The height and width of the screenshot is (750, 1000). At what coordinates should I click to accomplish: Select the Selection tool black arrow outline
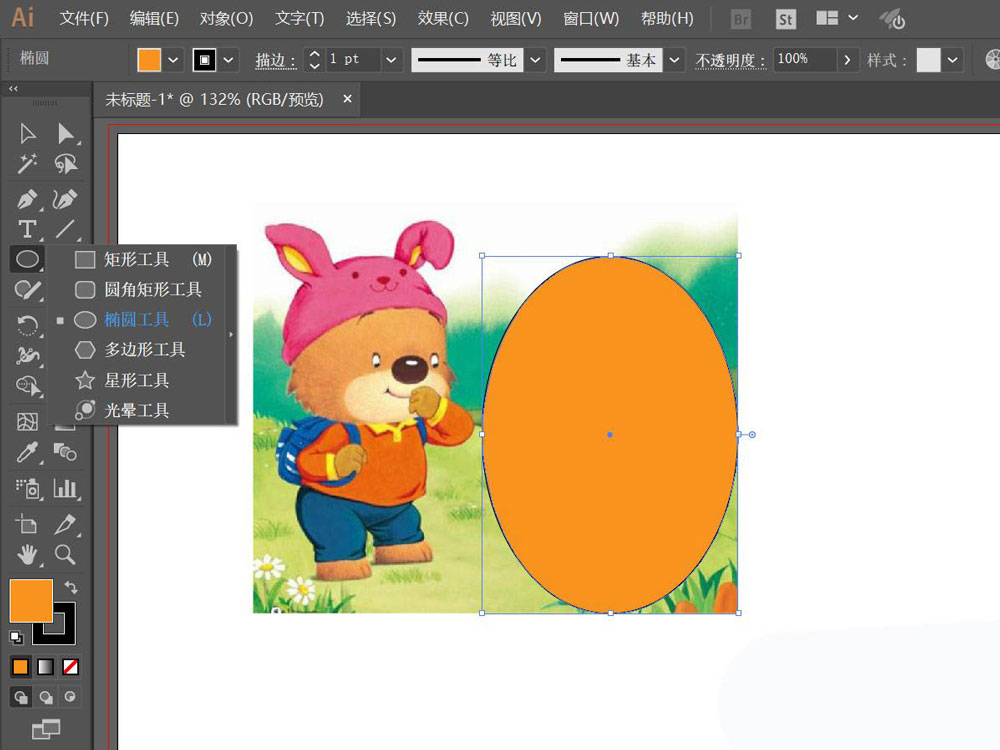tap(27, 134)
